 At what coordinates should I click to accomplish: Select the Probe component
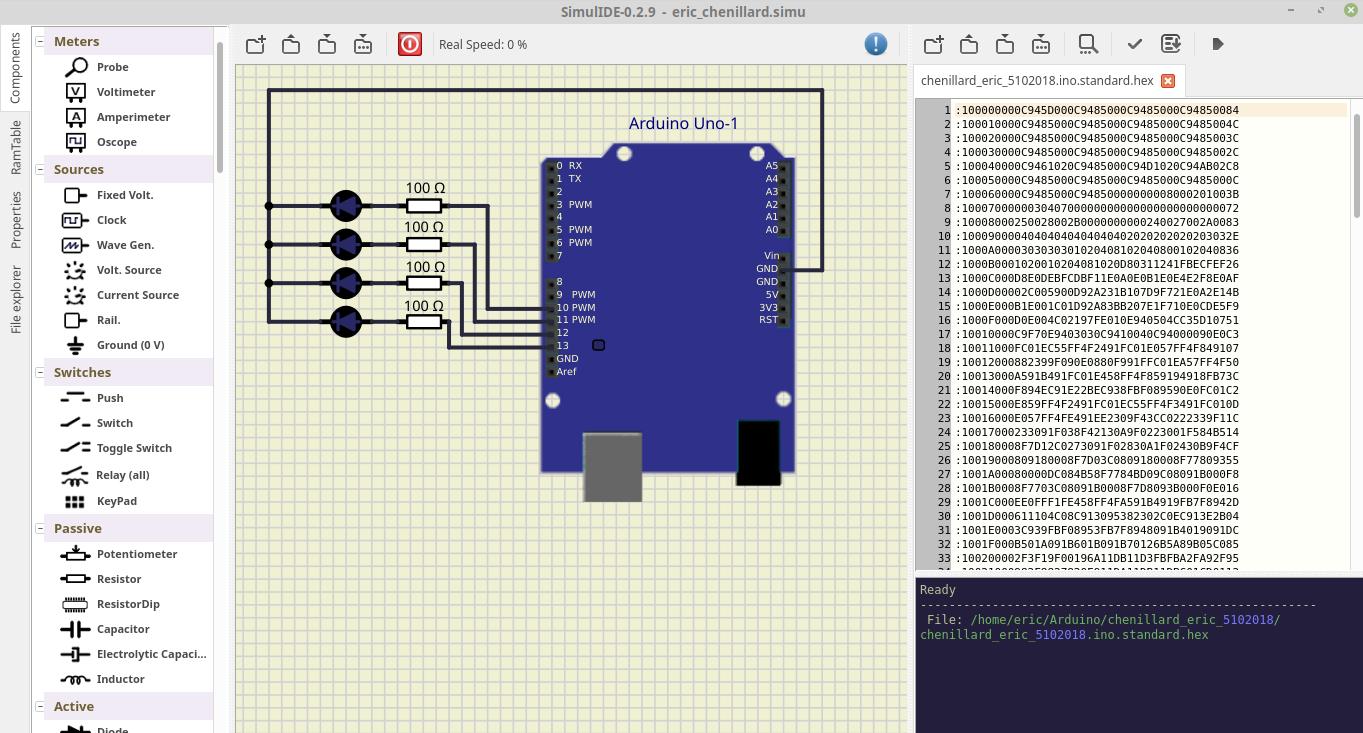112,67
